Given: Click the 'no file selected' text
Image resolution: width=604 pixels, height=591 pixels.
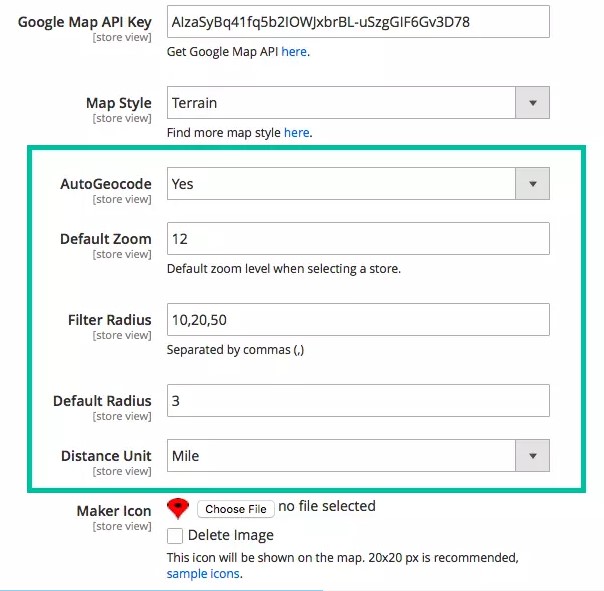Looking at the screenshot, I should coord(326,506).
